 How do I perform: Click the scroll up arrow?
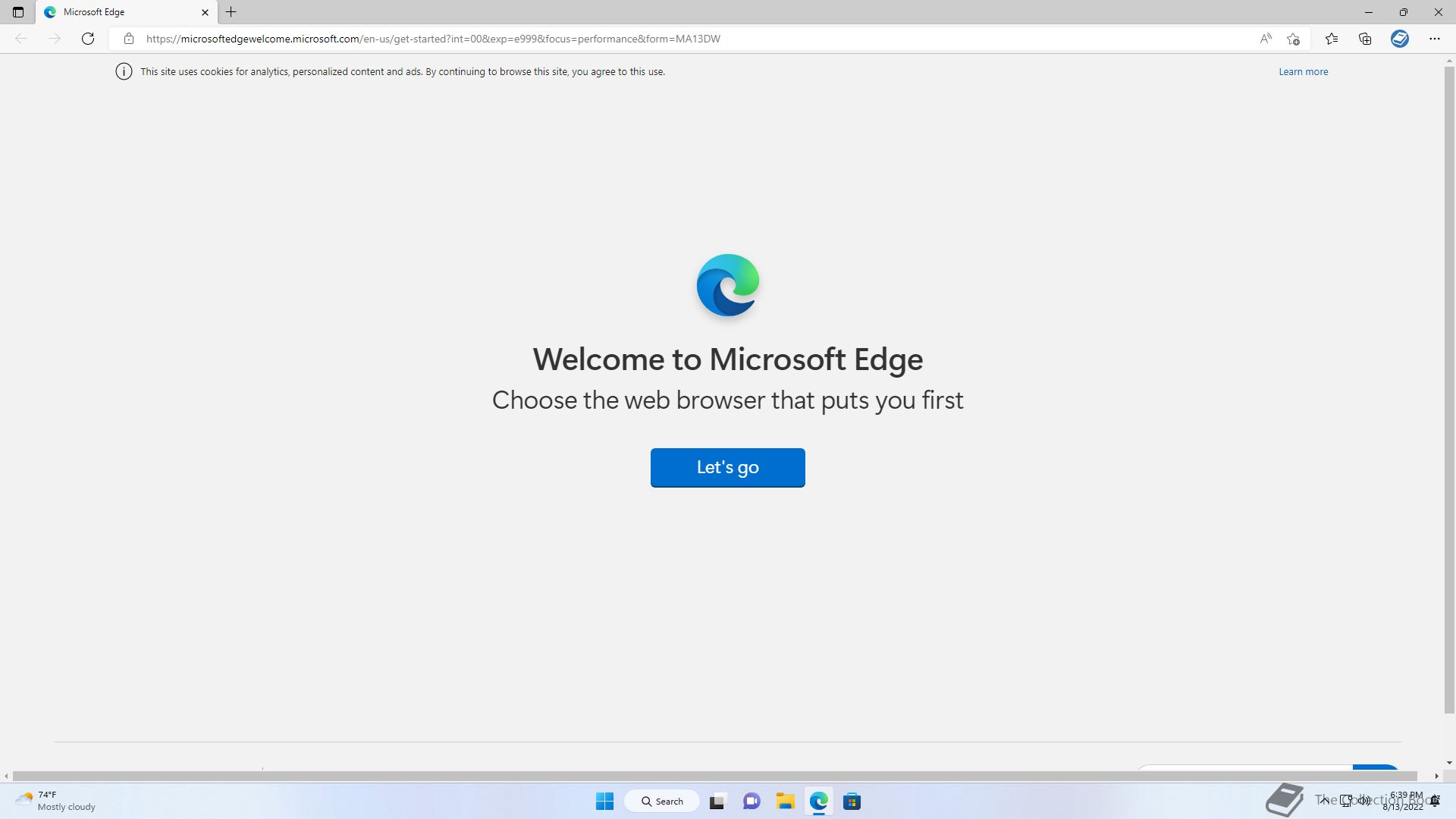click(x=1449, y=61)
